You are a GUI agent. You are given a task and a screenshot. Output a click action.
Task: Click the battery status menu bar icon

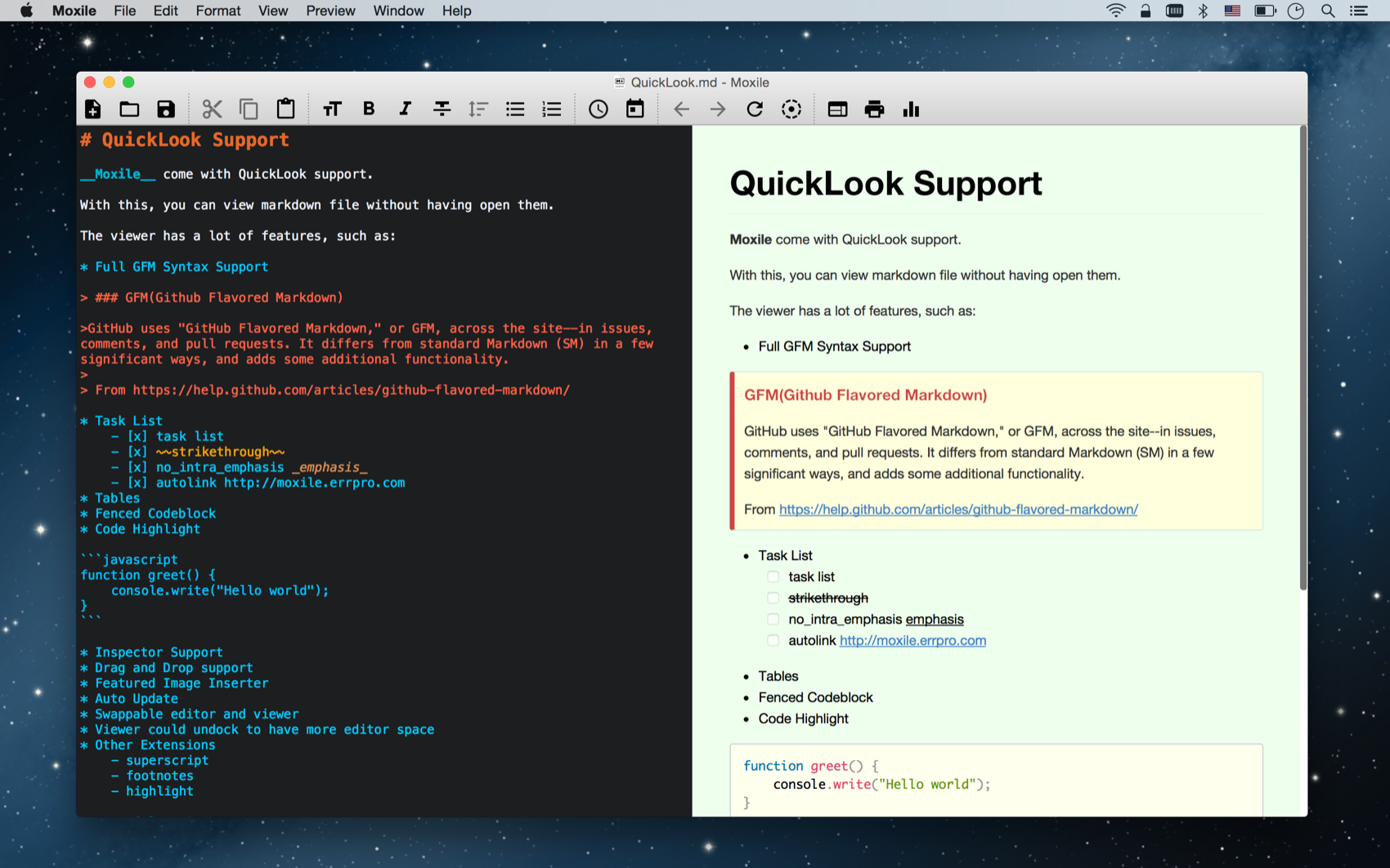pyautogui.click(x=1264, y=11)
